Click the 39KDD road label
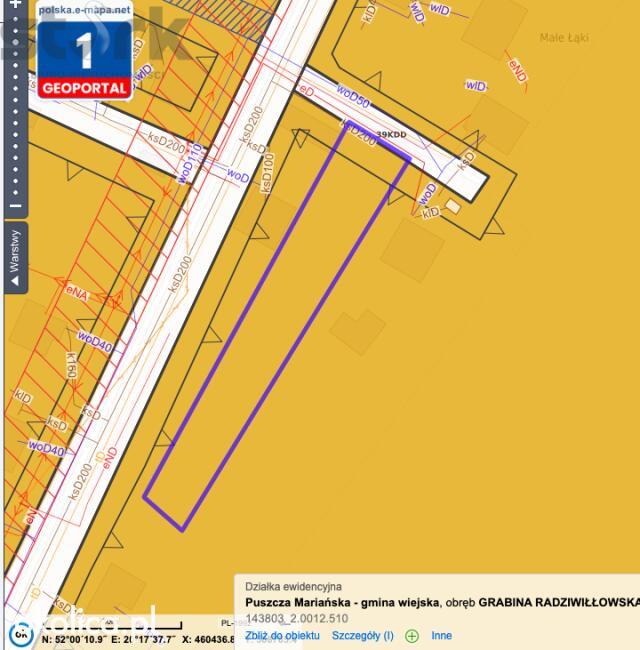 coord(391,134)
